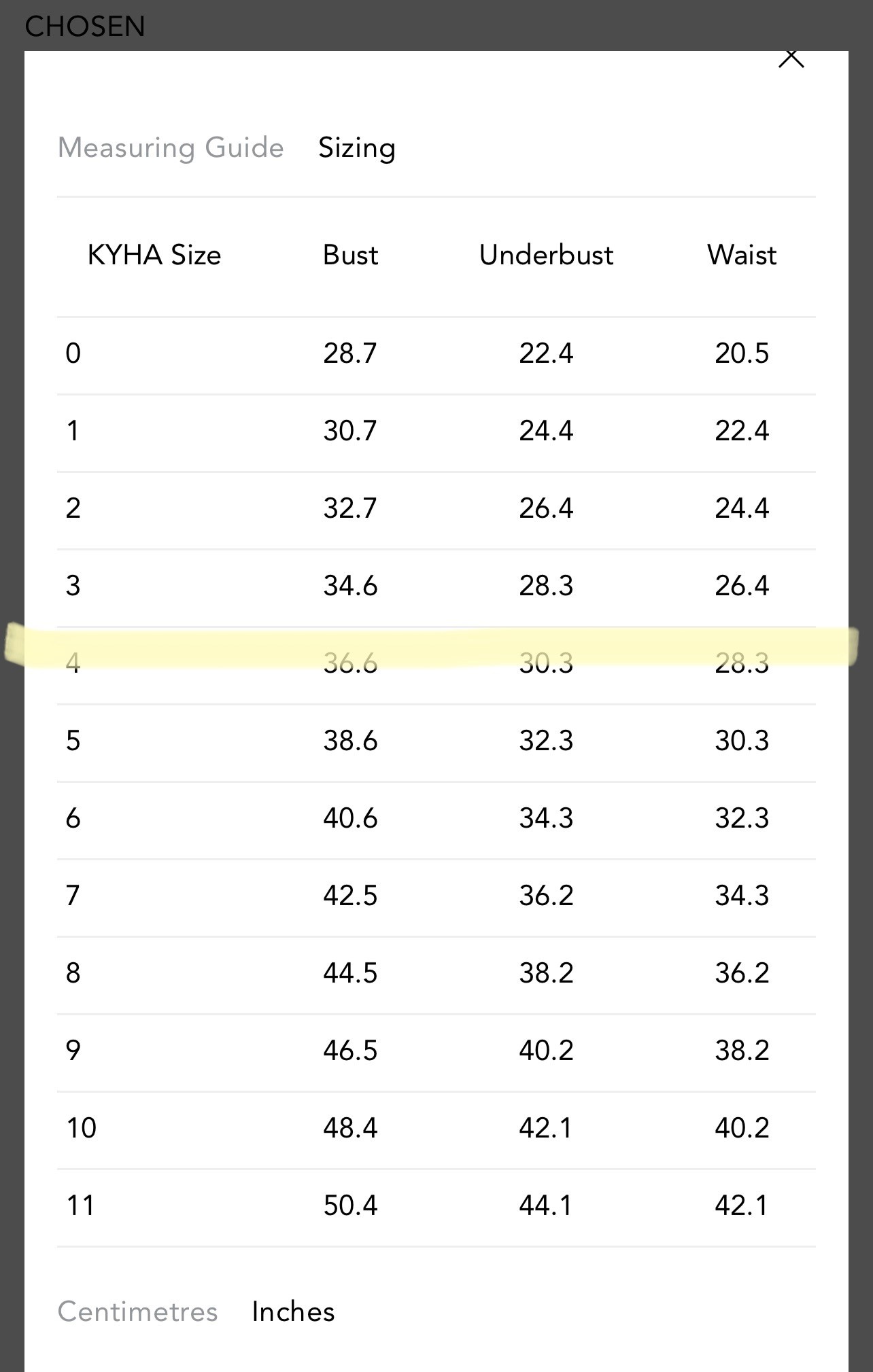873x1372 pixels.
Task: Select size 0 row label
Action: tap(73, 353)
